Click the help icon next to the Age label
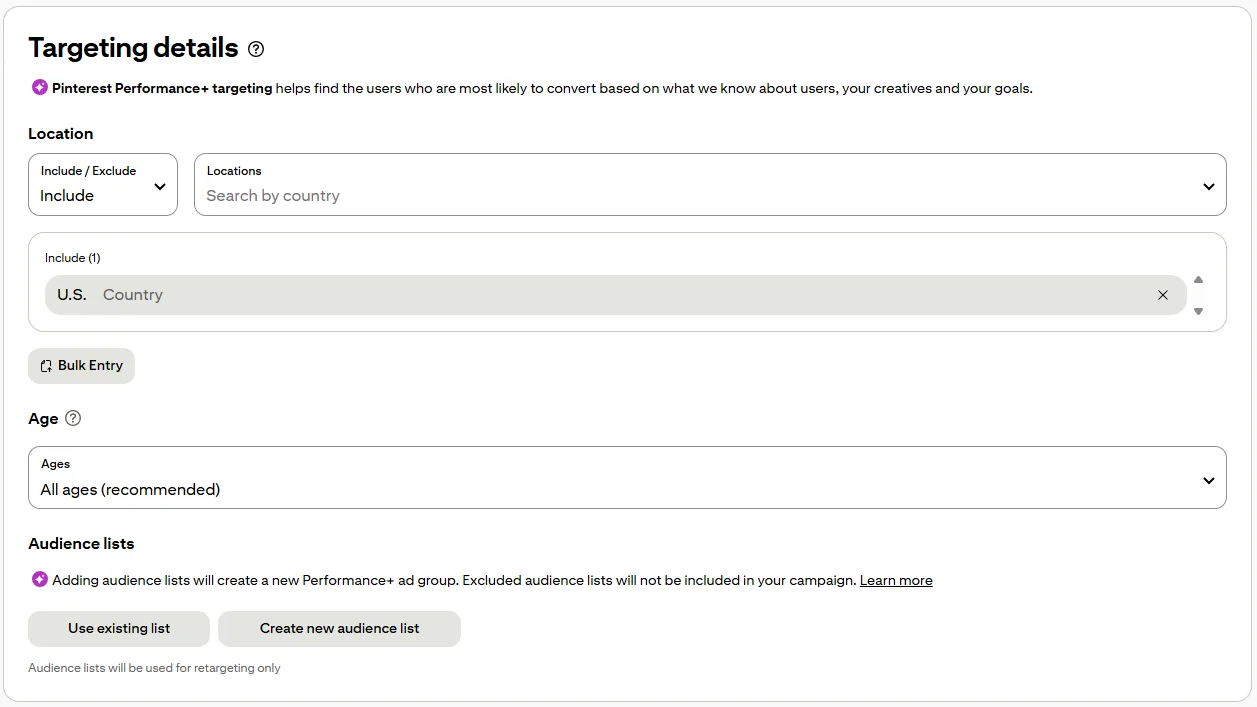The image size is (1257, 707). click(72, 418)
